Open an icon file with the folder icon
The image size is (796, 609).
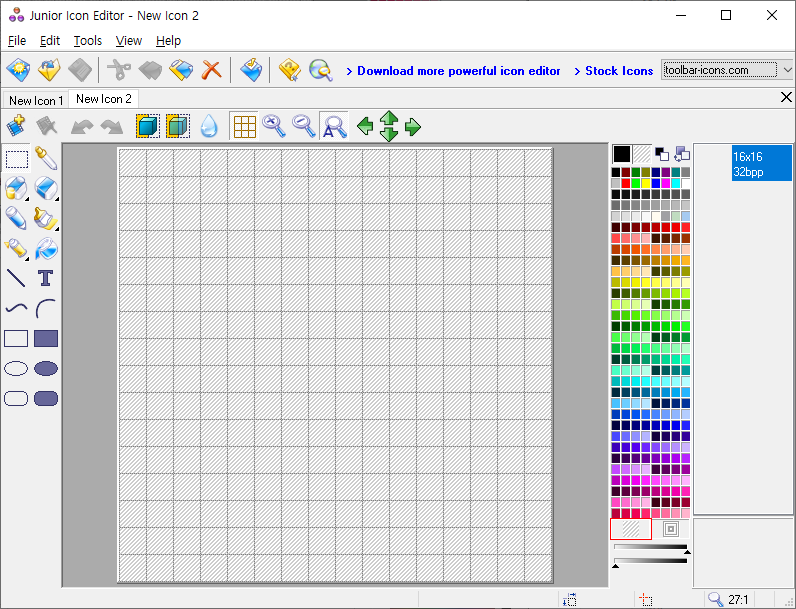[x=49, y=70]
